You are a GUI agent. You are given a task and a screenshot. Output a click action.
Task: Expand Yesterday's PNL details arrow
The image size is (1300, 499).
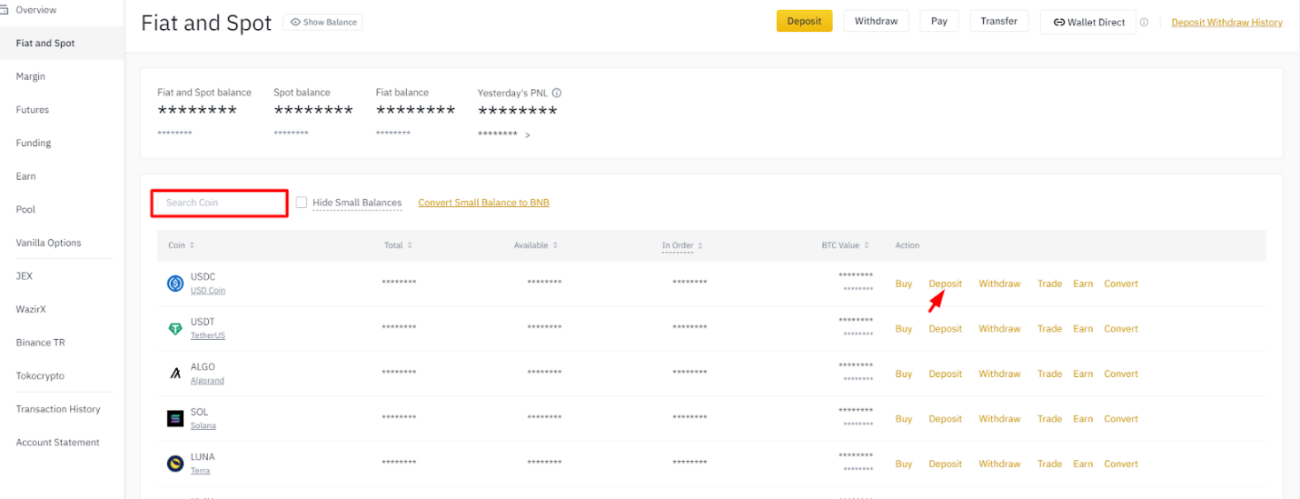pos(528,135)
